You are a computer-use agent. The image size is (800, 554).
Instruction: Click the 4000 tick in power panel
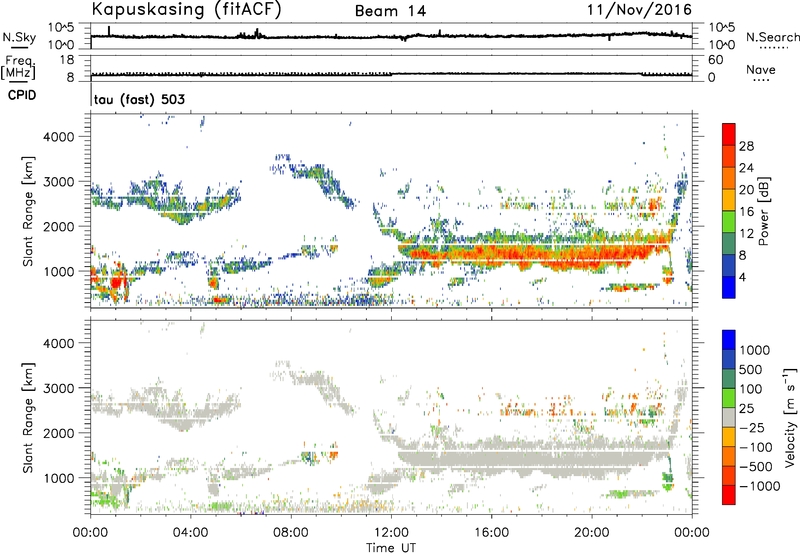[x=58, y=137]
